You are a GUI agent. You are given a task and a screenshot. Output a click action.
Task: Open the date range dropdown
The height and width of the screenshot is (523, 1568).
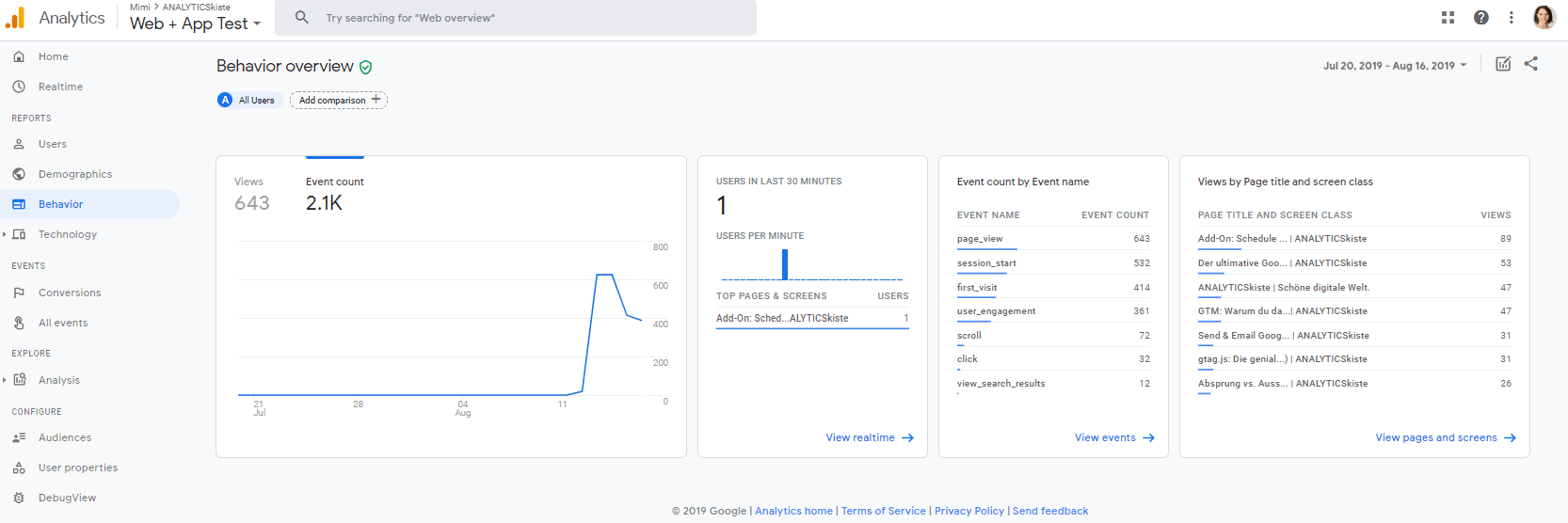1395,66
